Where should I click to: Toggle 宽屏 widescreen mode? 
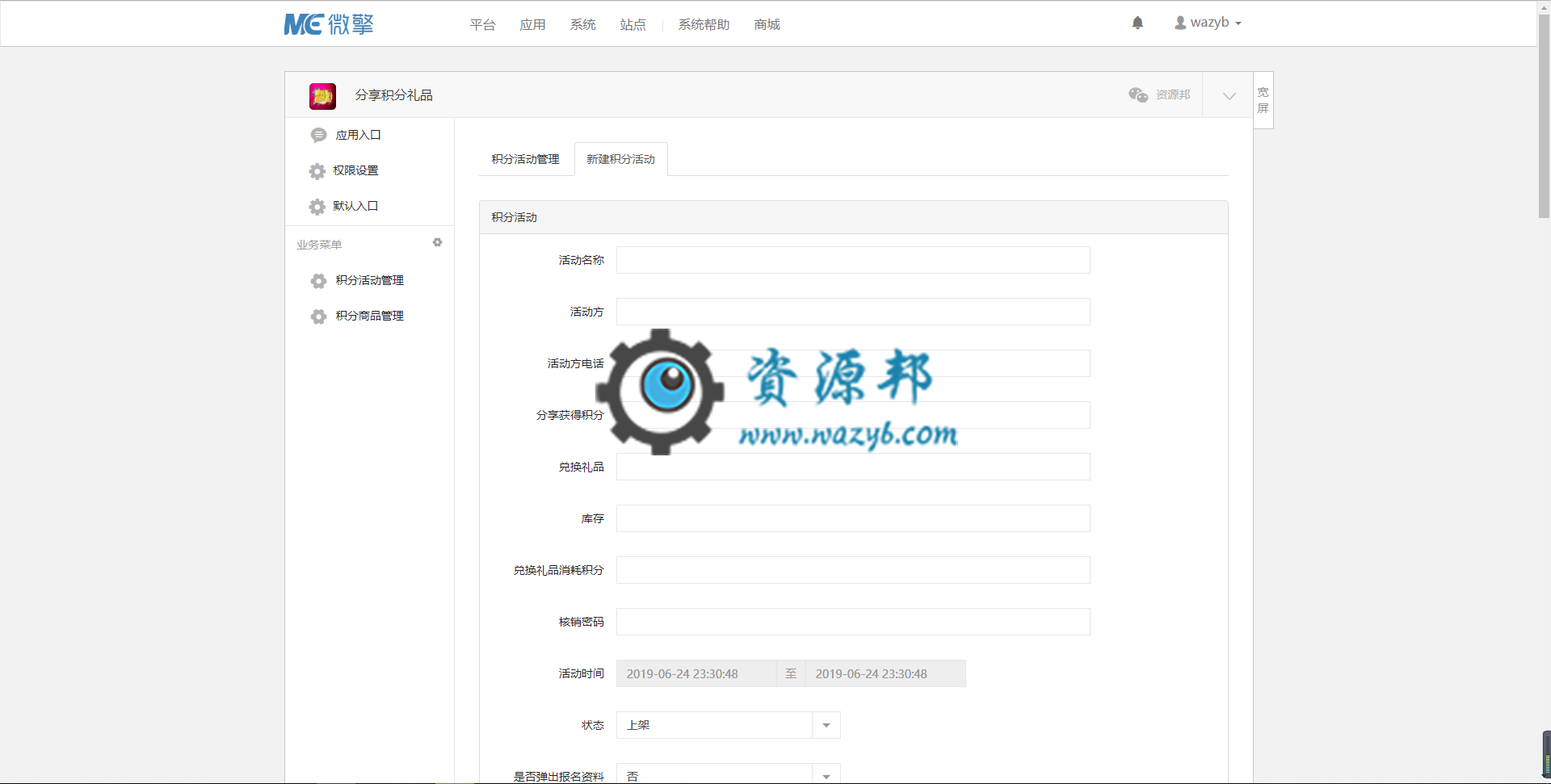[x=1263, y=100]
